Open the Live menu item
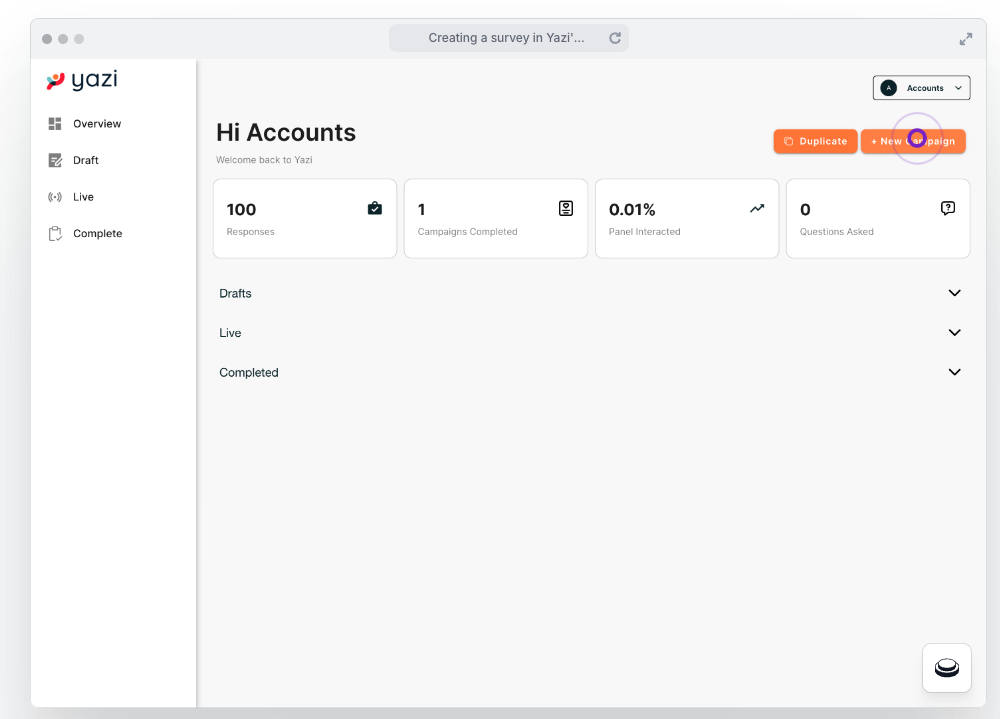1000x719 pixels. [x=83, y=197]
